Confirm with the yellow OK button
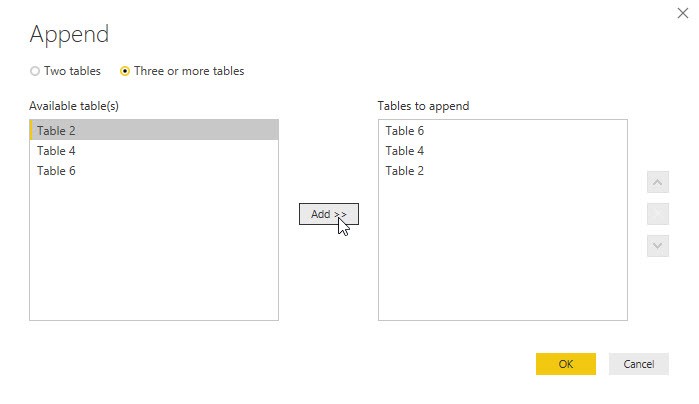 pyautogui.click(x=566, y=364)
